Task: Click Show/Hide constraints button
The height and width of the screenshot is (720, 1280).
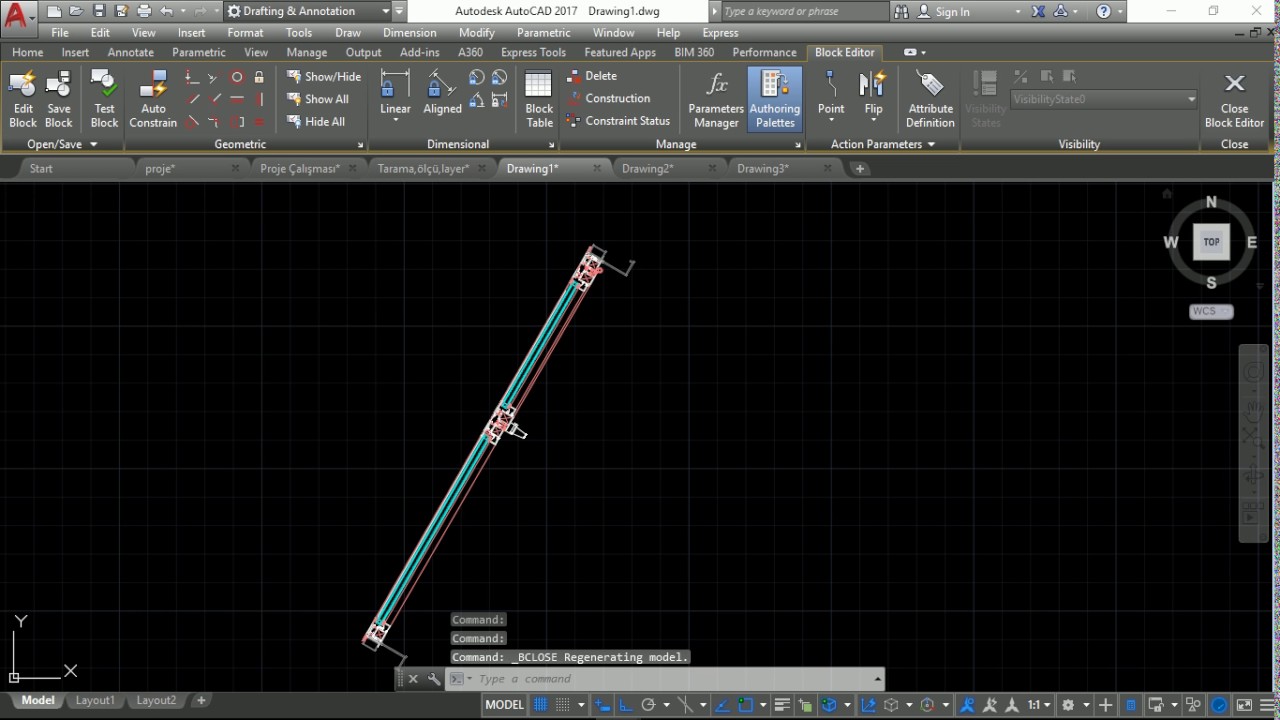Action: [323, 76]
